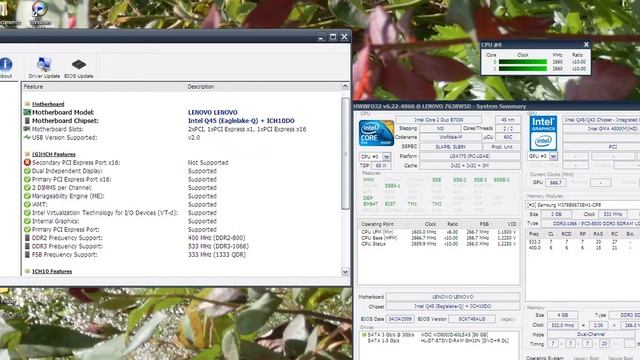Click the green check beside 2 DIMMS per Channel
Viewport: 640px width, 360px height.
27,188
